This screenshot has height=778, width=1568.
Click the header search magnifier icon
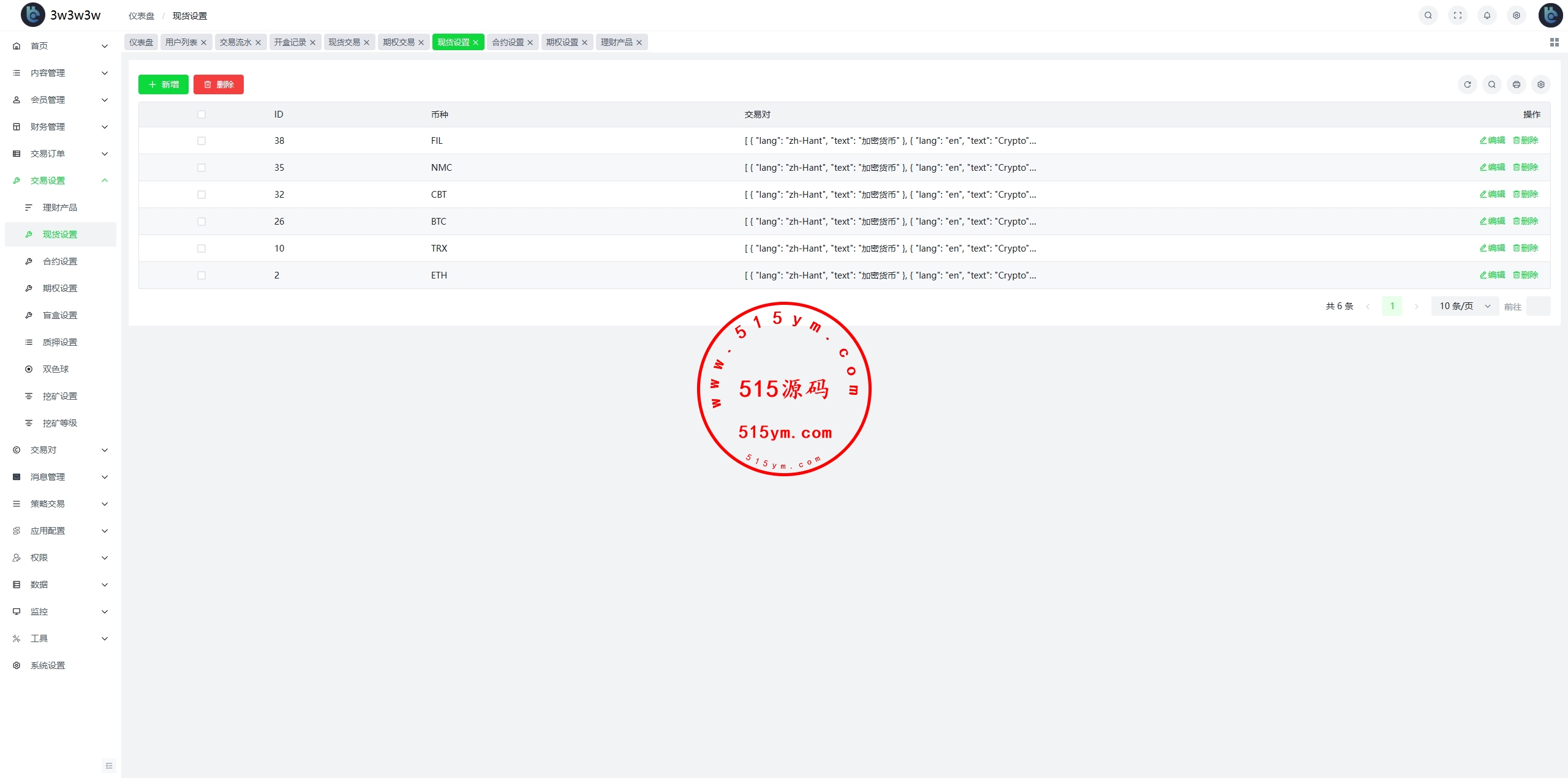(1428, 15)
